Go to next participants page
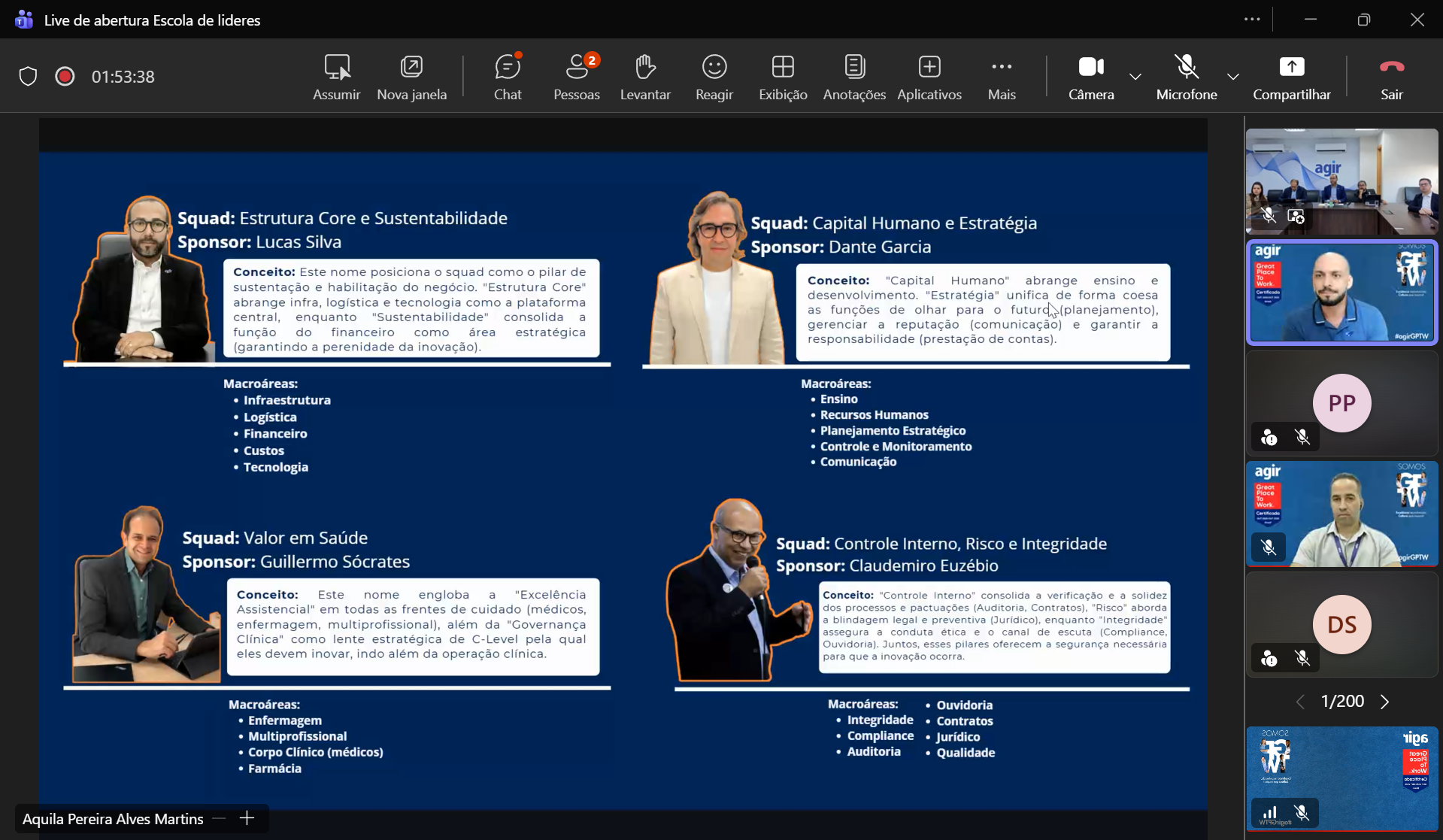The width and height of the screenshot is (1443, 840). [x=1385, y=702]
